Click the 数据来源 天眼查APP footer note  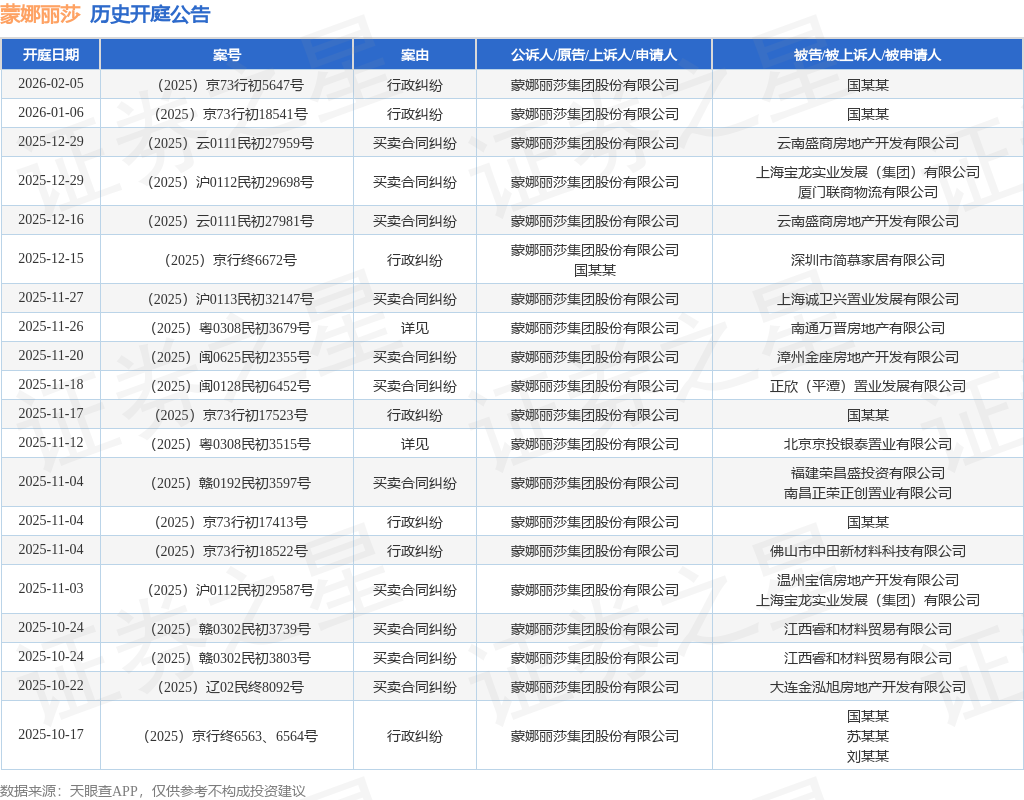coord(153,791)
